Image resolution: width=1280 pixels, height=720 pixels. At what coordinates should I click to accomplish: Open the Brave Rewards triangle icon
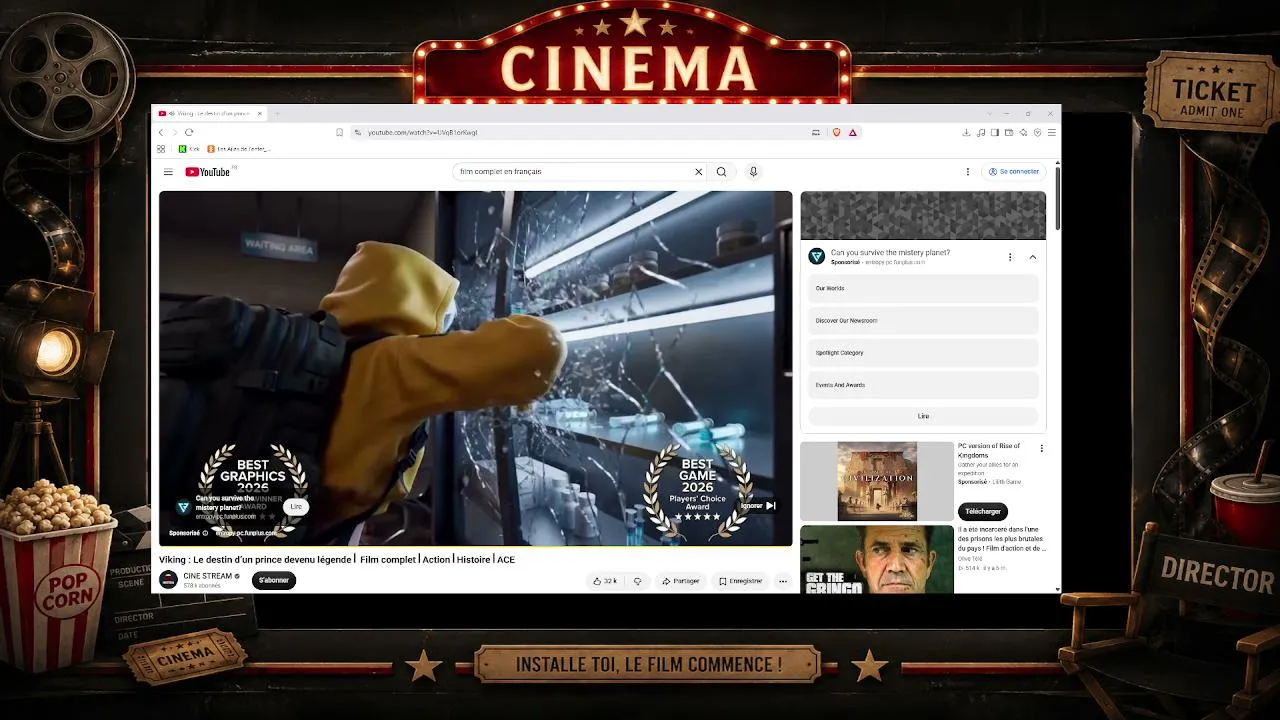tap(853, 132)
